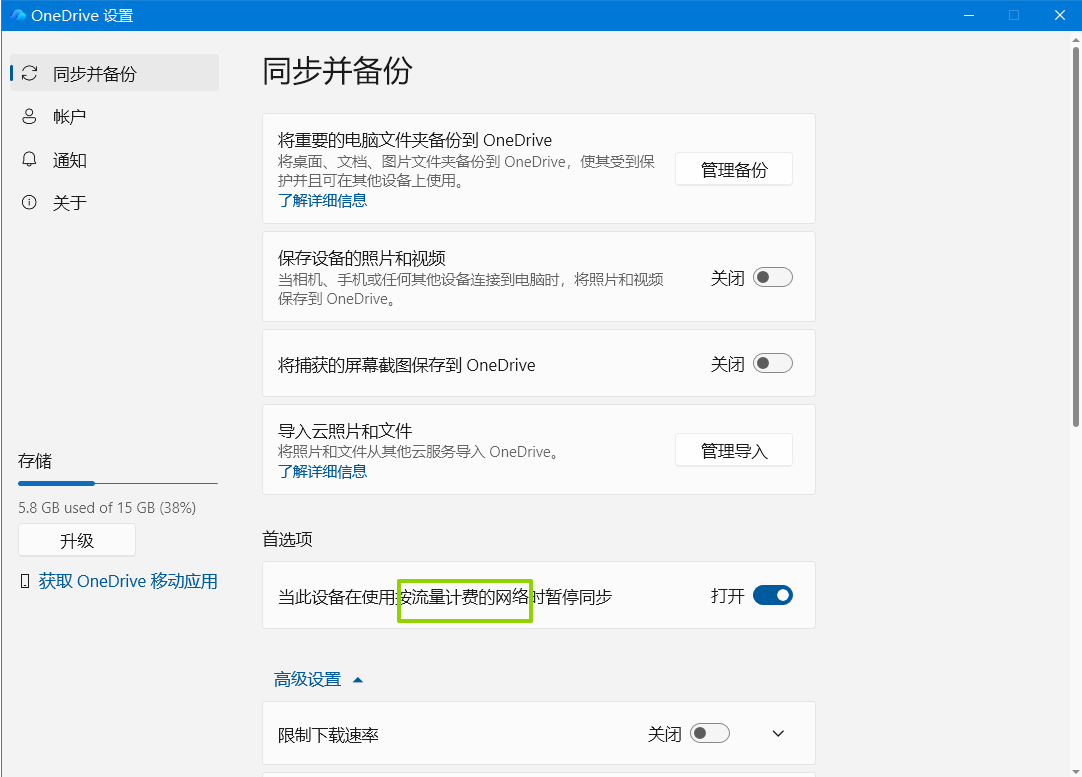1082x777 pixels.
Task: Click the storage usage progress bar
Action: pyautogui.click(x=117, y=483)
